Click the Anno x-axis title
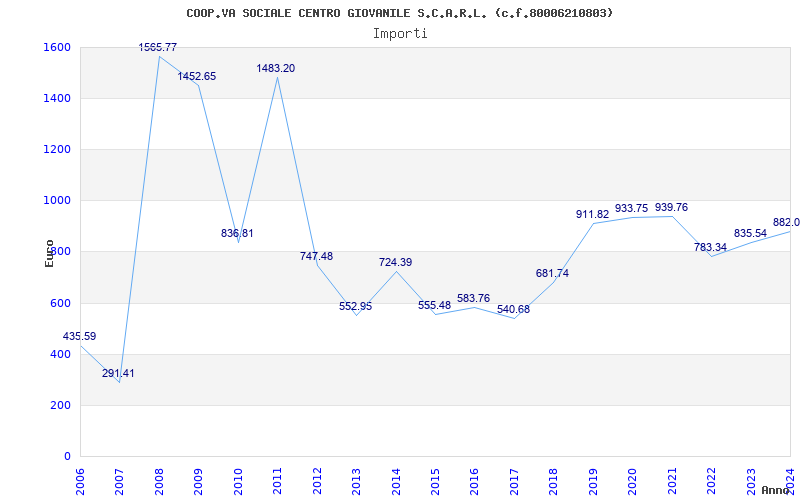This screenshot has height=500, width=800. (778, 490)
